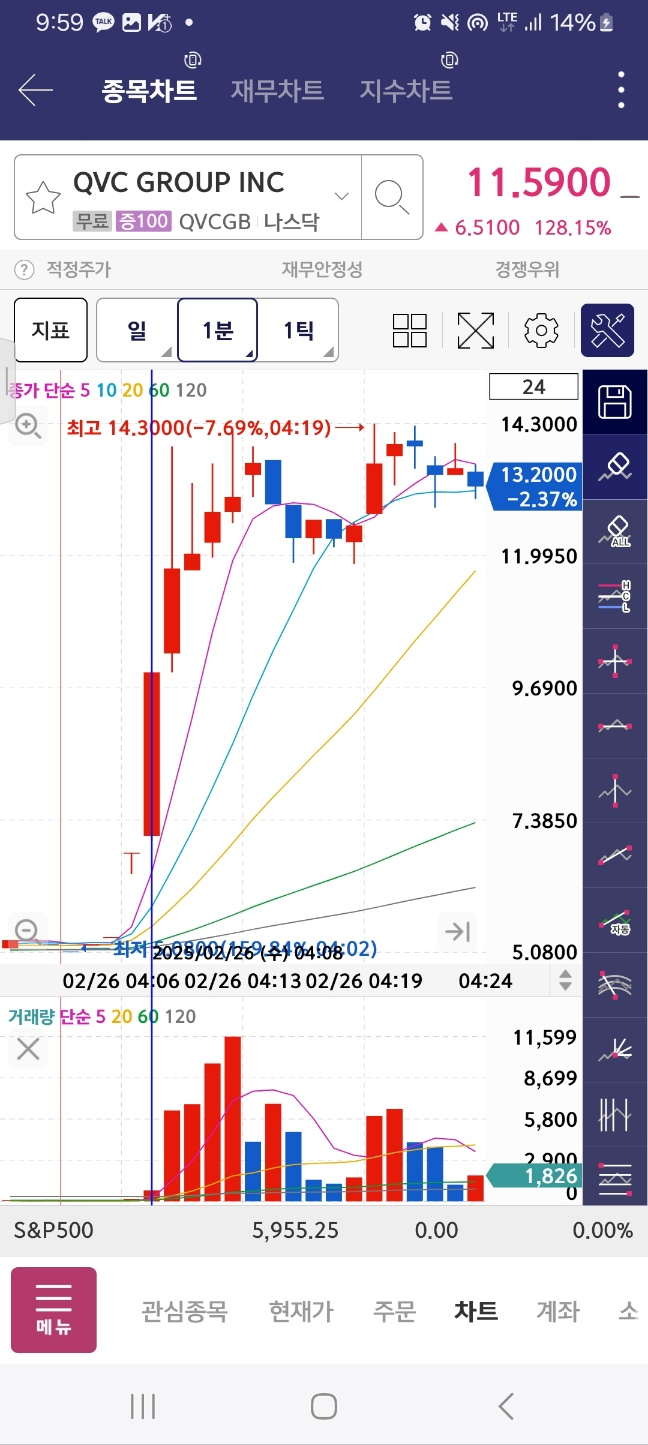Open the 재무안정성 link
648x1445 pixels.
322,269
